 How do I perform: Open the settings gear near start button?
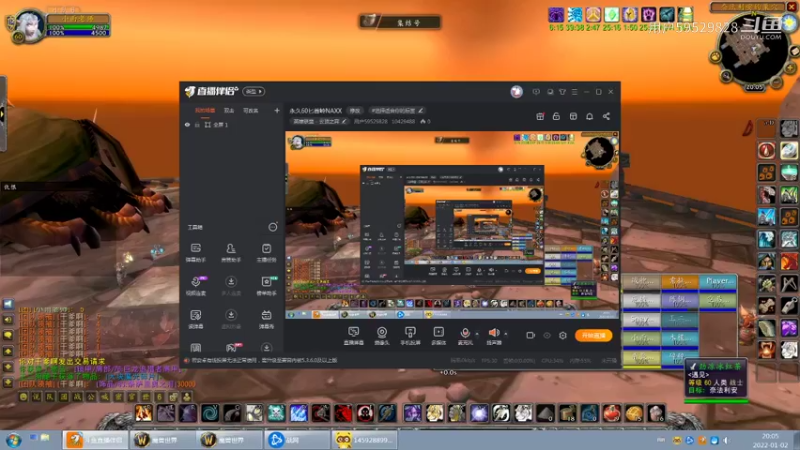(563, 335)
